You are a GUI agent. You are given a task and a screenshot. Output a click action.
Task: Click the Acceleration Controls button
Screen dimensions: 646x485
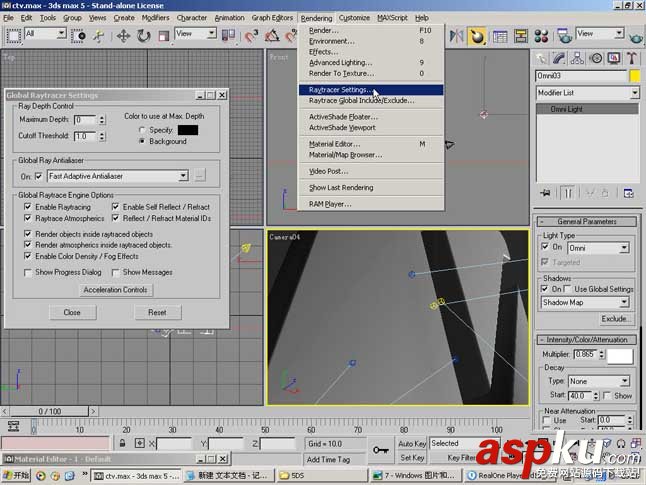115,290
